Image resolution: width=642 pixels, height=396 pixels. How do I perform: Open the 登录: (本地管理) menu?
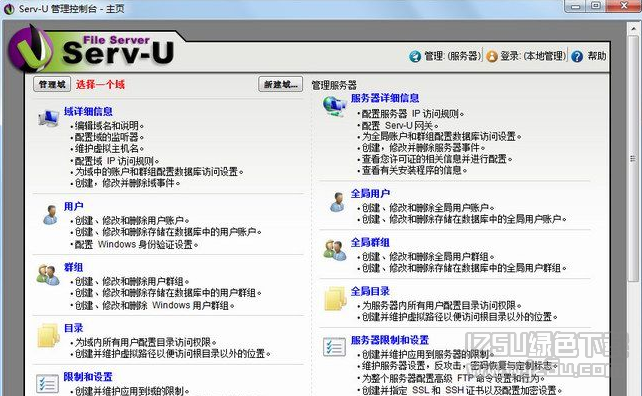coord(533,56)
